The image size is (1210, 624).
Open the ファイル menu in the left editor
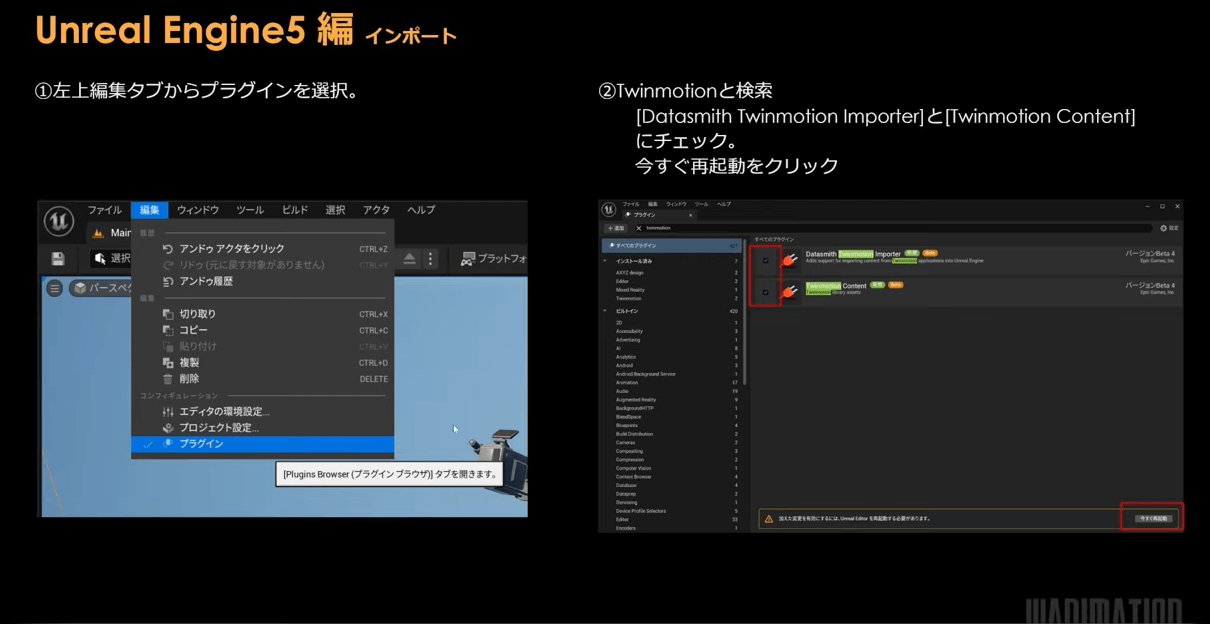pos(105,210)
